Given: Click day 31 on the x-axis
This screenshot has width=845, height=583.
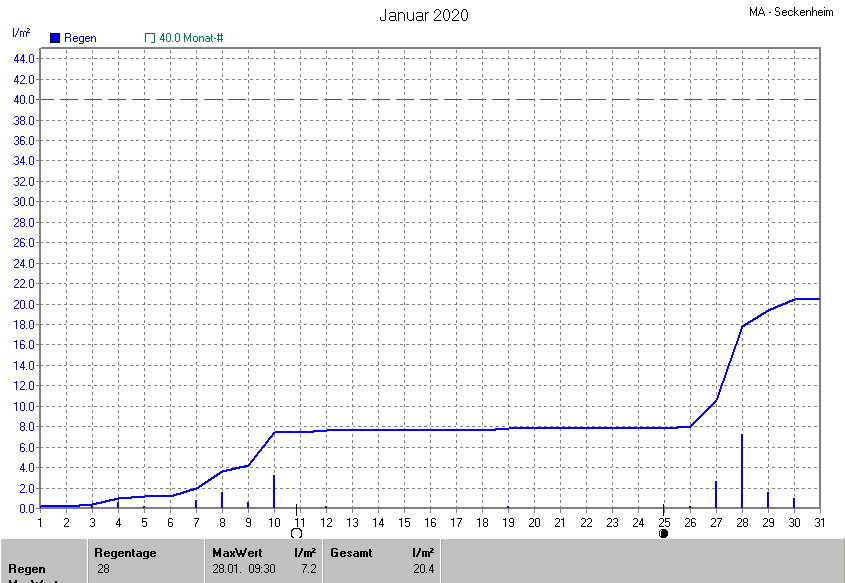Looking at the screenshot, I should coord(818,522).
